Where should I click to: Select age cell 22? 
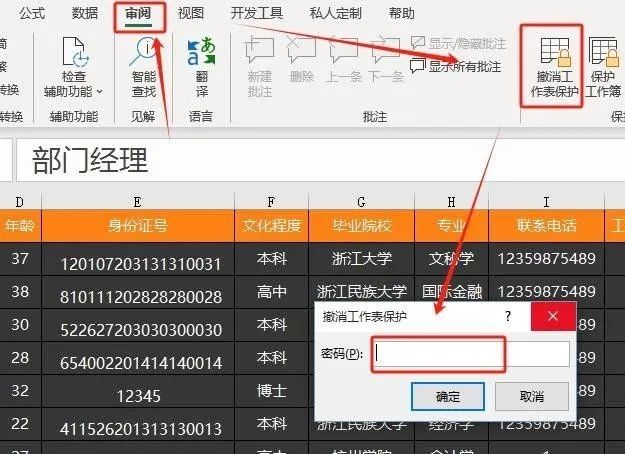20,424
